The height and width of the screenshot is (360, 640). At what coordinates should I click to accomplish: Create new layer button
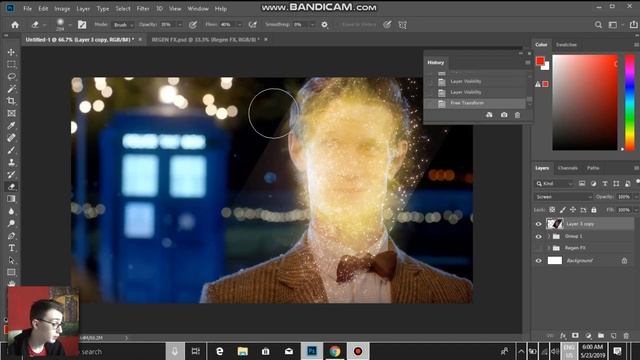point(613,336)
